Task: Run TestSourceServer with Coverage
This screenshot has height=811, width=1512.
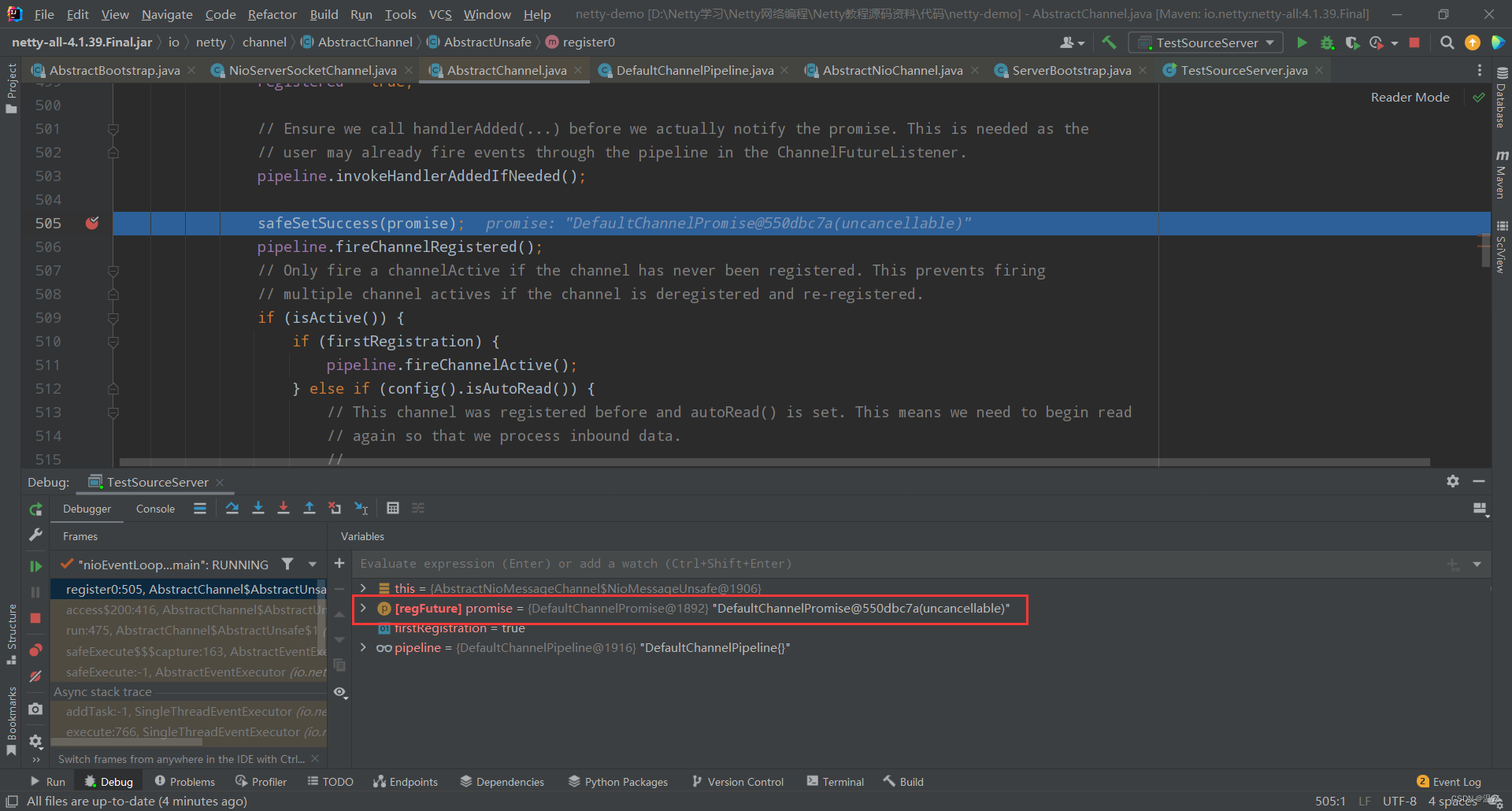Action: click(x=1352, y=43)
